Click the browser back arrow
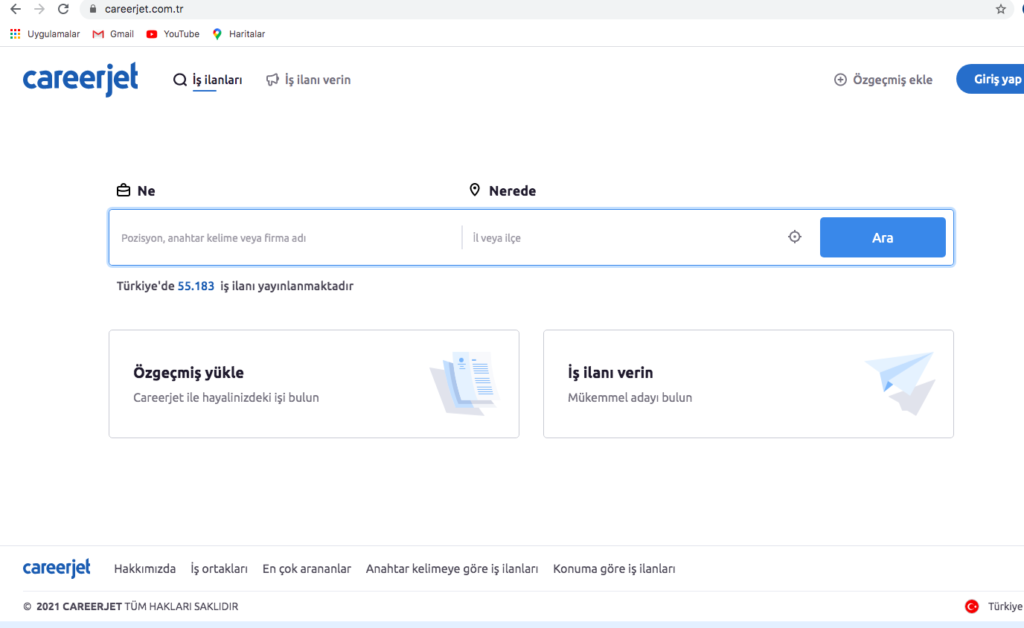Viewport: 1024px width, 628px height. tap(15, 9)
